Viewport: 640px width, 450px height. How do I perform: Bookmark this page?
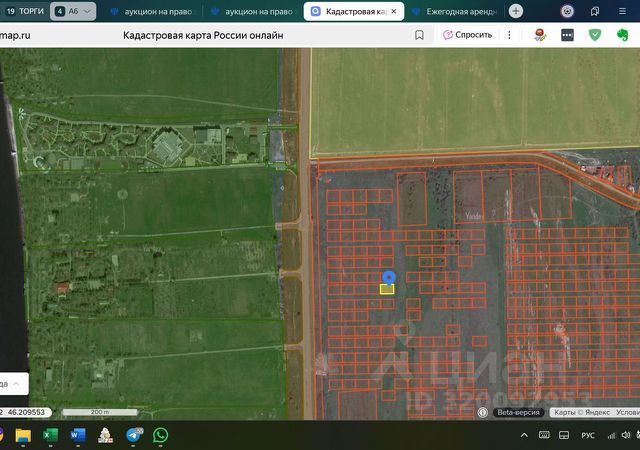pyautogui.click(x=419, y=35)
